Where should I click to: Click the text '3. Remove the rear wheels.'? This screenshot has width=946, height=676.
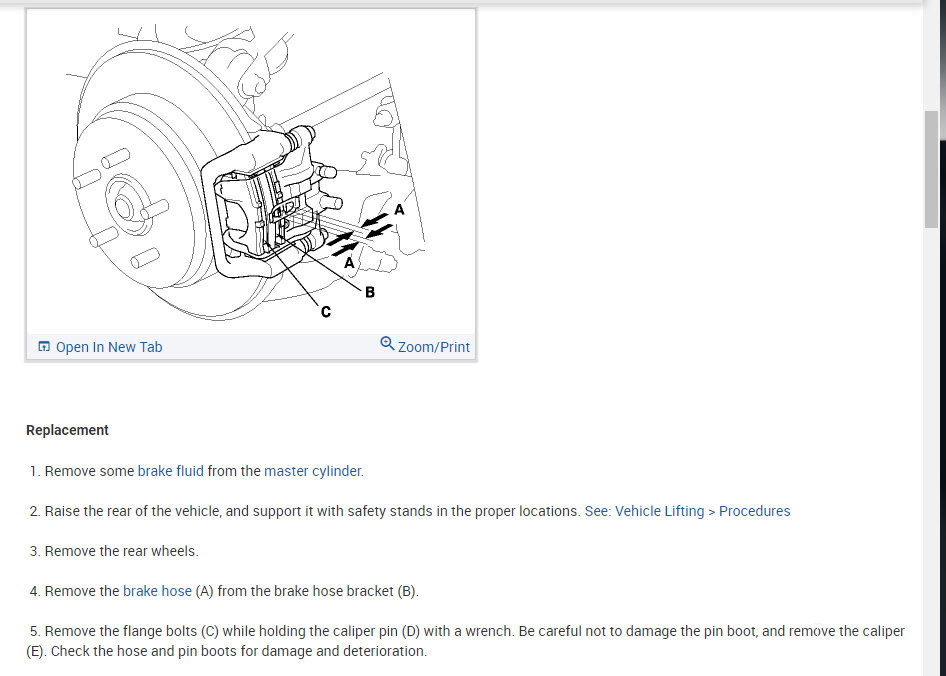click(x=114, y=551)
